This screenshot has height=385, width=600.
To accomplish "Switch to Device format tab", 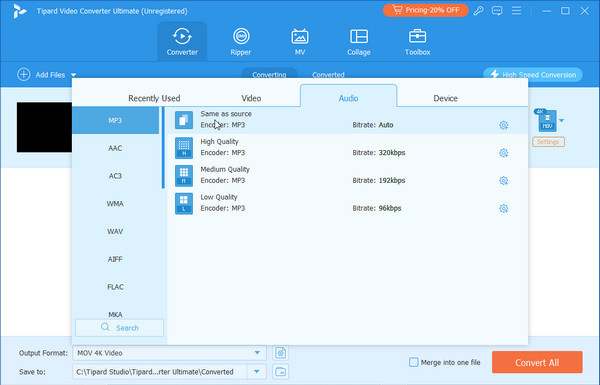I will (x=445, y=98).
